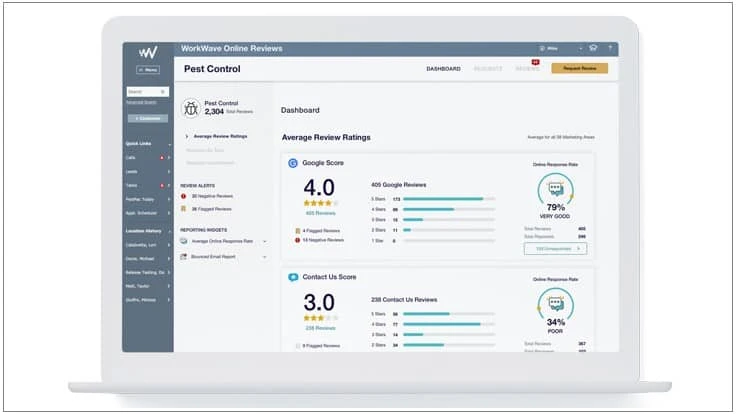Click the Pest Control bug icon
Screen dimensions: 736x414
[192, 107]
